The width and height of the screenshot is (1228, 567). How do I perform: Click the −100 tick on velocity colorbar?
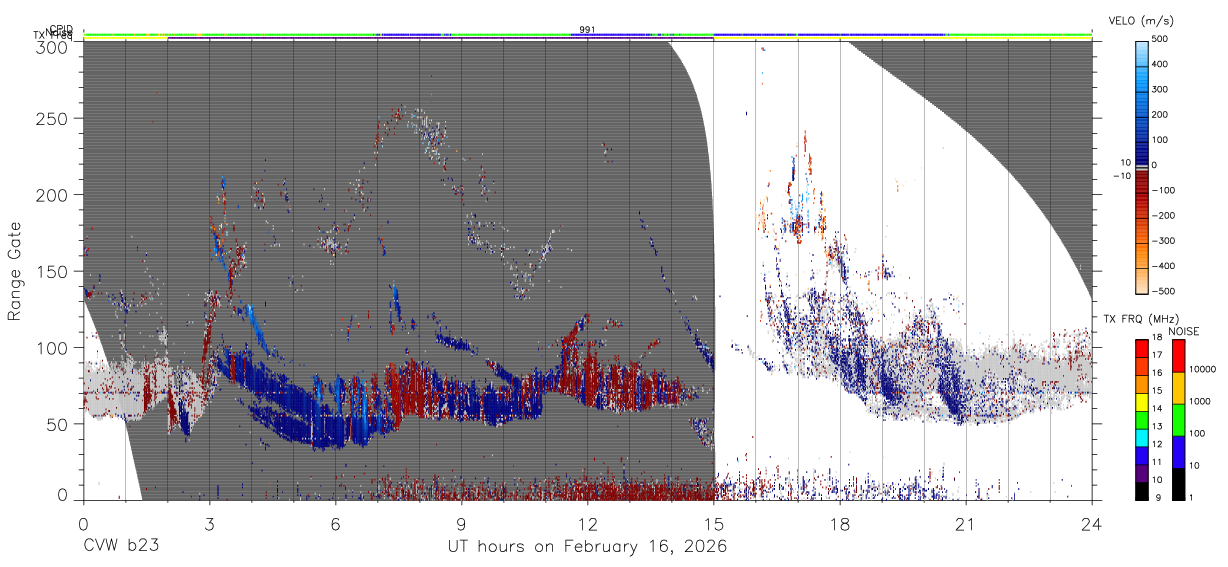pos(1164,190)
